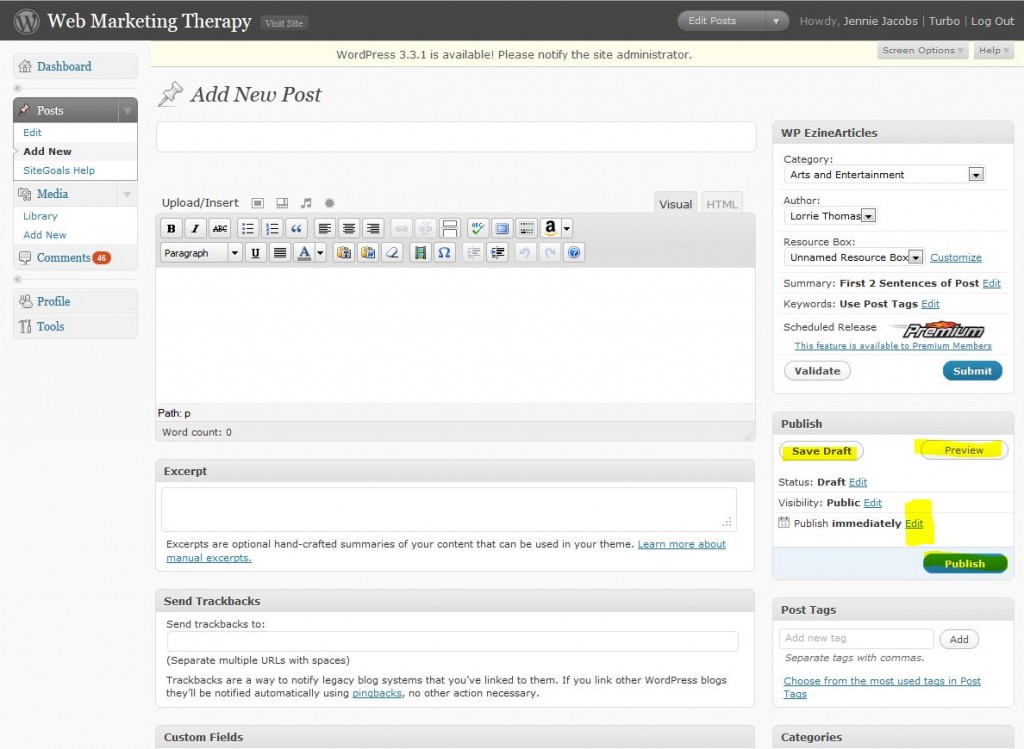
Task: Open the Resource Box dropdown
Action: (x=854, y=257)
